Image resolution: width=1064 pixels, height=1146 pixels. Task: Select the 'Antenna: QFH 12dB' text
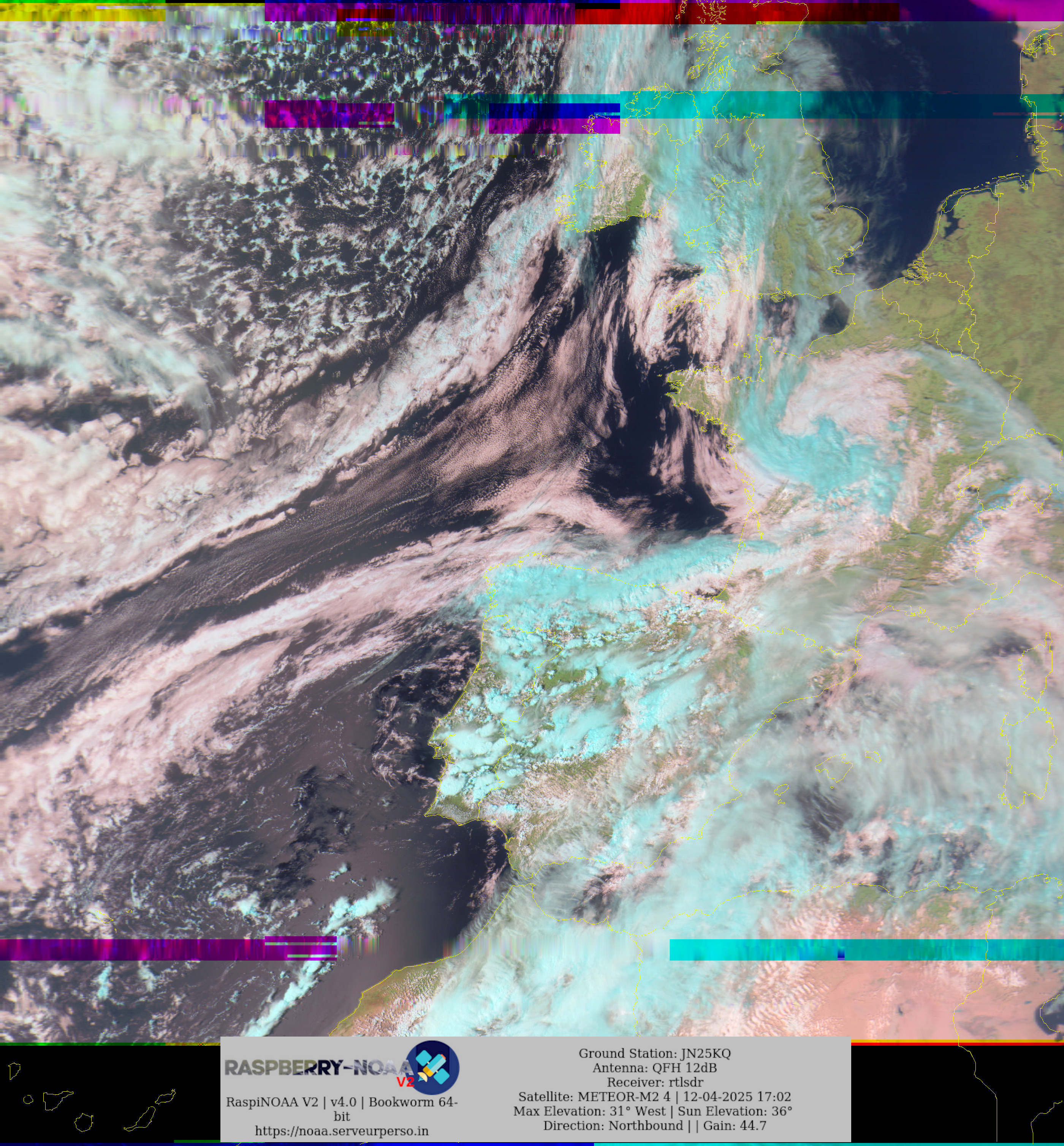(654, 1068)
